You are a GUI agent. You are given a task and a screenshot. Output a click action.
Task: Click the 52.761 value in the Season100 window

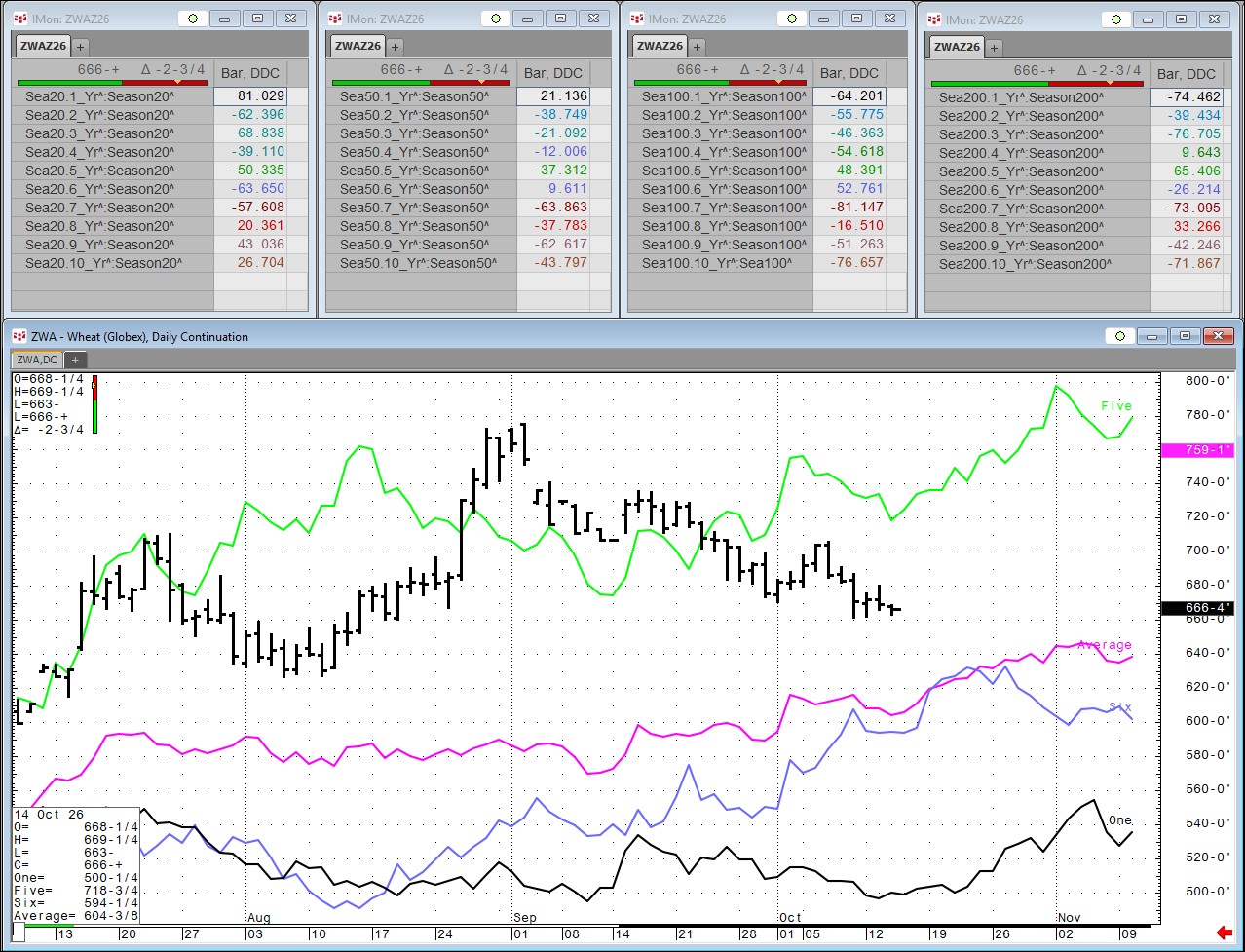pyautogui.click(x=849, y=189)
